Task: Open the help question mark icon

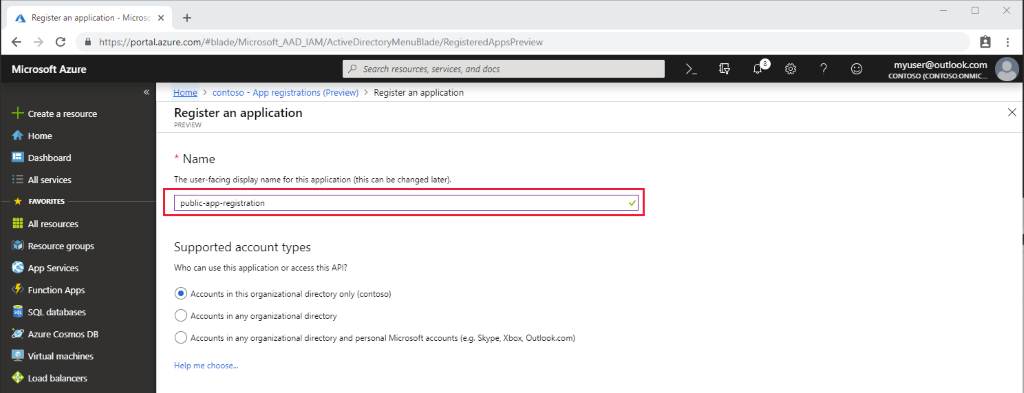Action: [824, 69]
